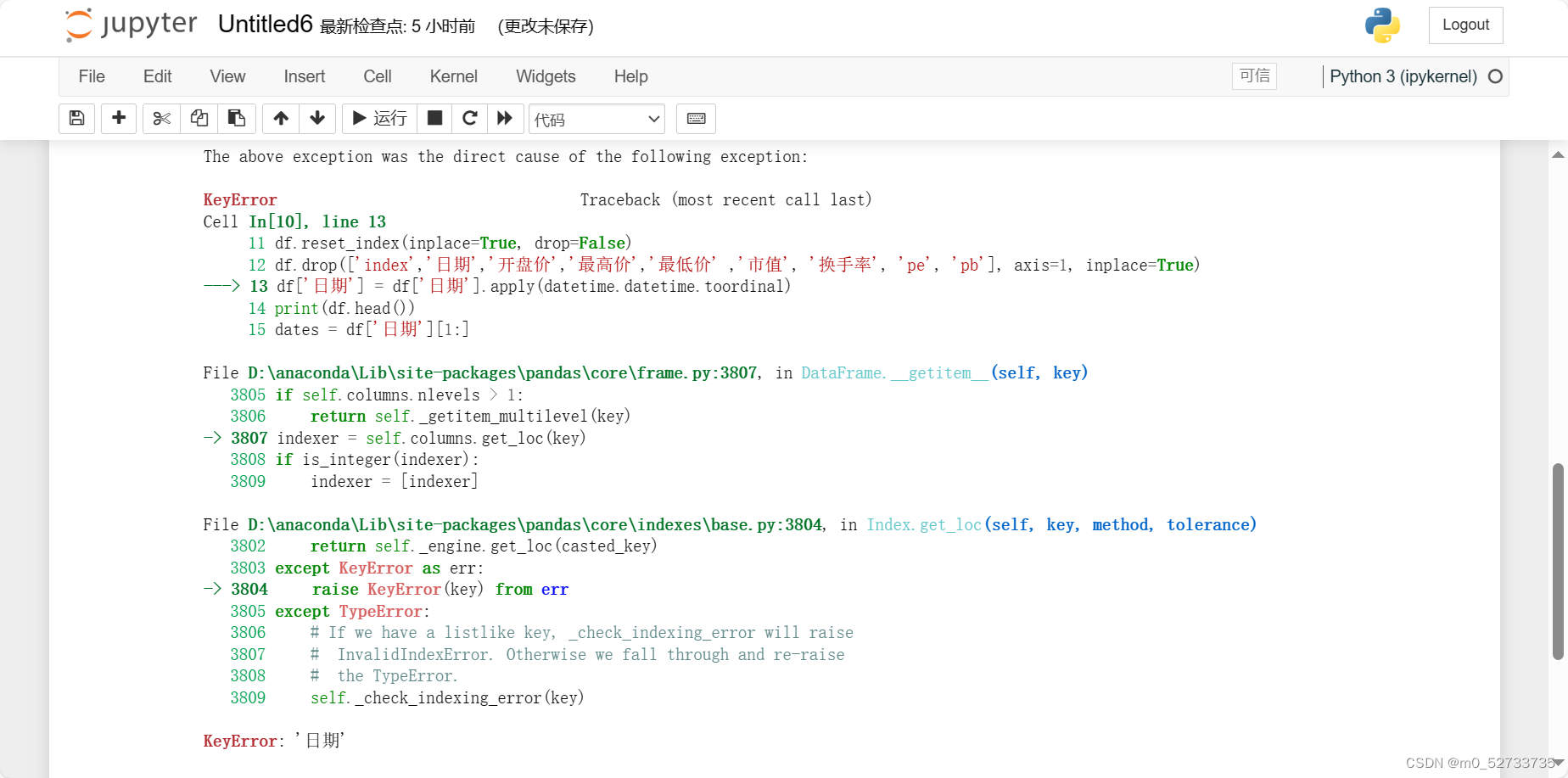Open the Widgets menu
The width and height of the screenshot is (1568, 778).
(546, 76)
